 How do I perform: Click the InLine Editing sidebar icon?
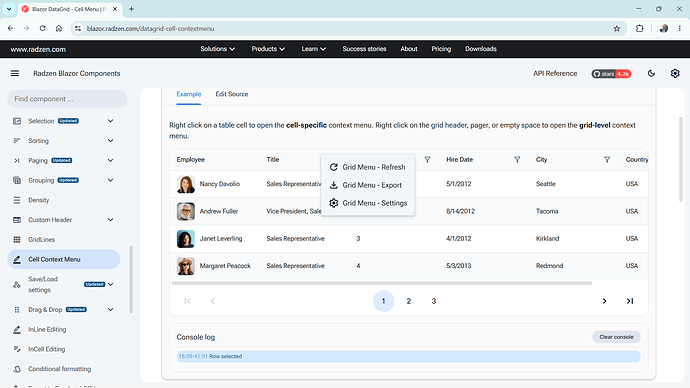pyautogui.click(x=17, y=329)
